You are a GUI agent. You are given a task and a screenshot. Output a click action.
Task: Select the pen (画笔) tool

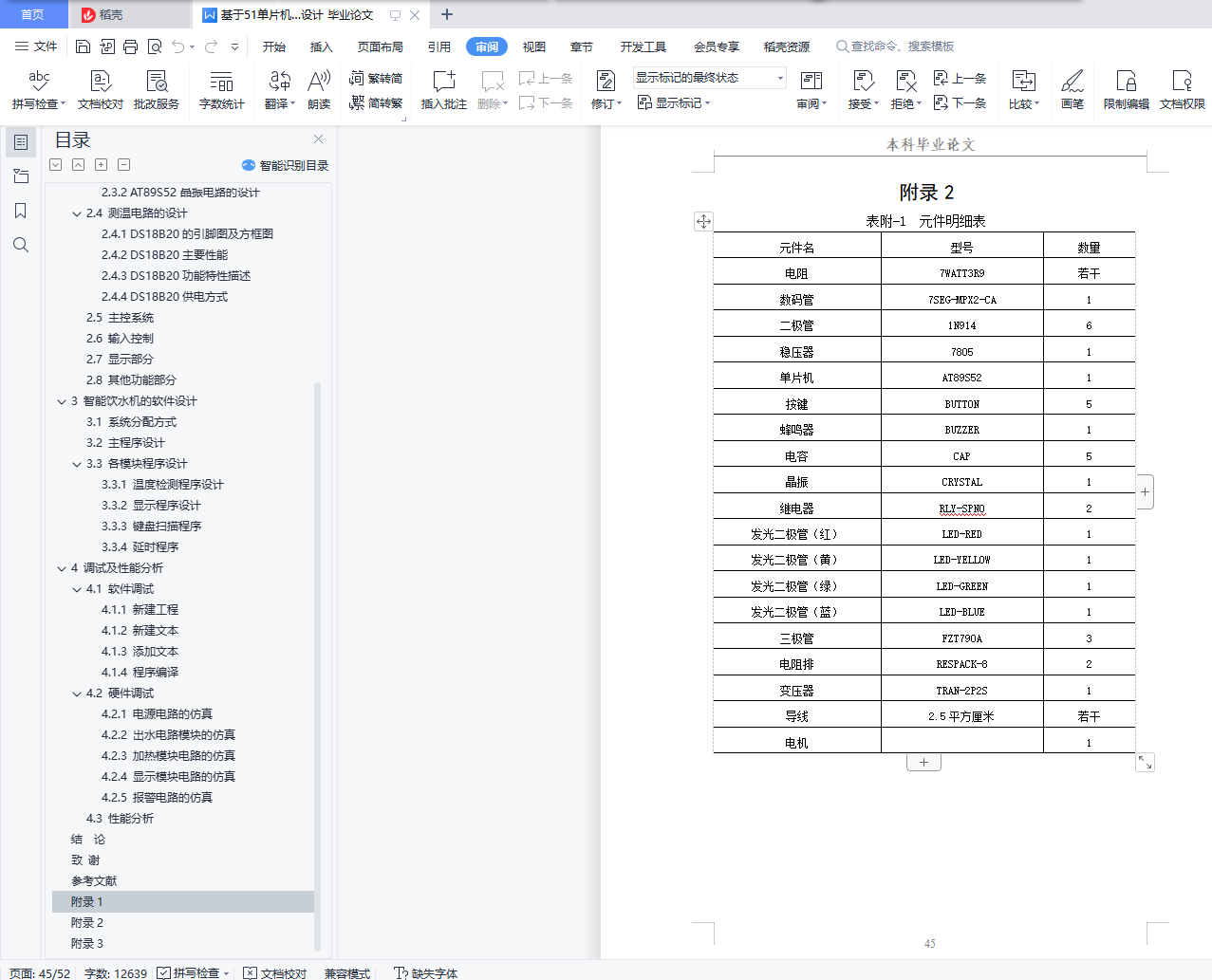tap(1072, 90)
